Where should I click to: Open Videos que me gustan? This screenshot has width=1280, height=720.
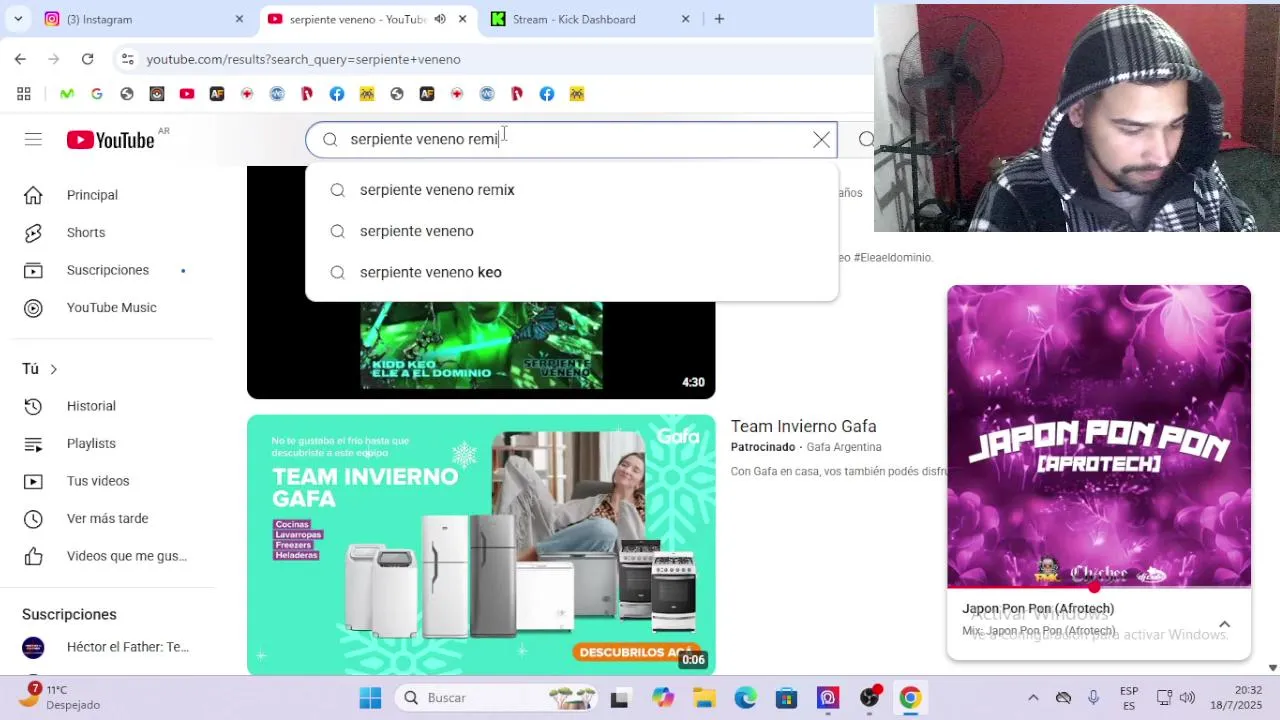[127, 556]
